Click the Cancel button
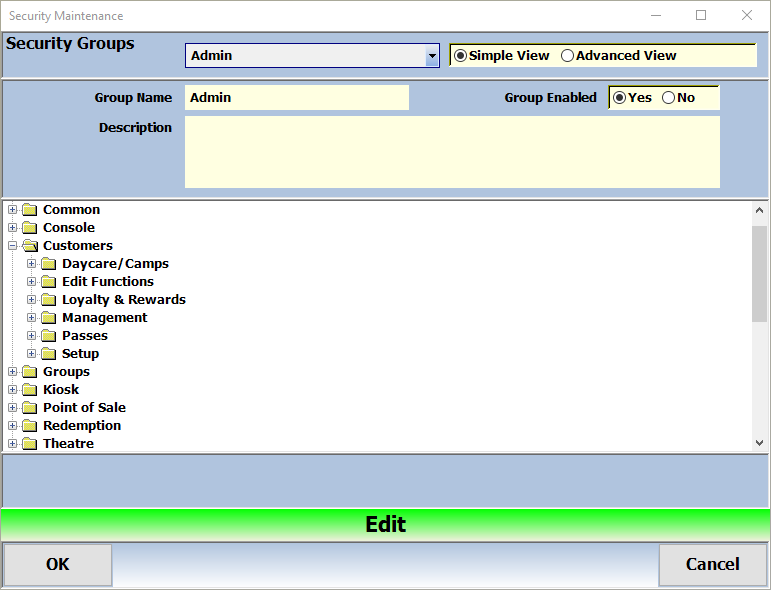The height and width of the screenshot is (590, 771). pyautogui.click(x=712, y=564)
